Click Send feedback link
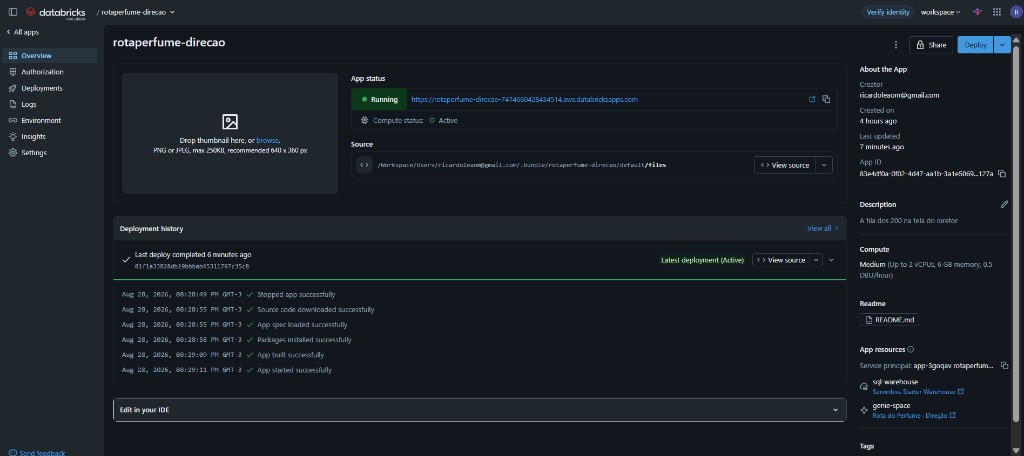The width and height of the screenshot is (1024, 456). [x=37, y=453]
